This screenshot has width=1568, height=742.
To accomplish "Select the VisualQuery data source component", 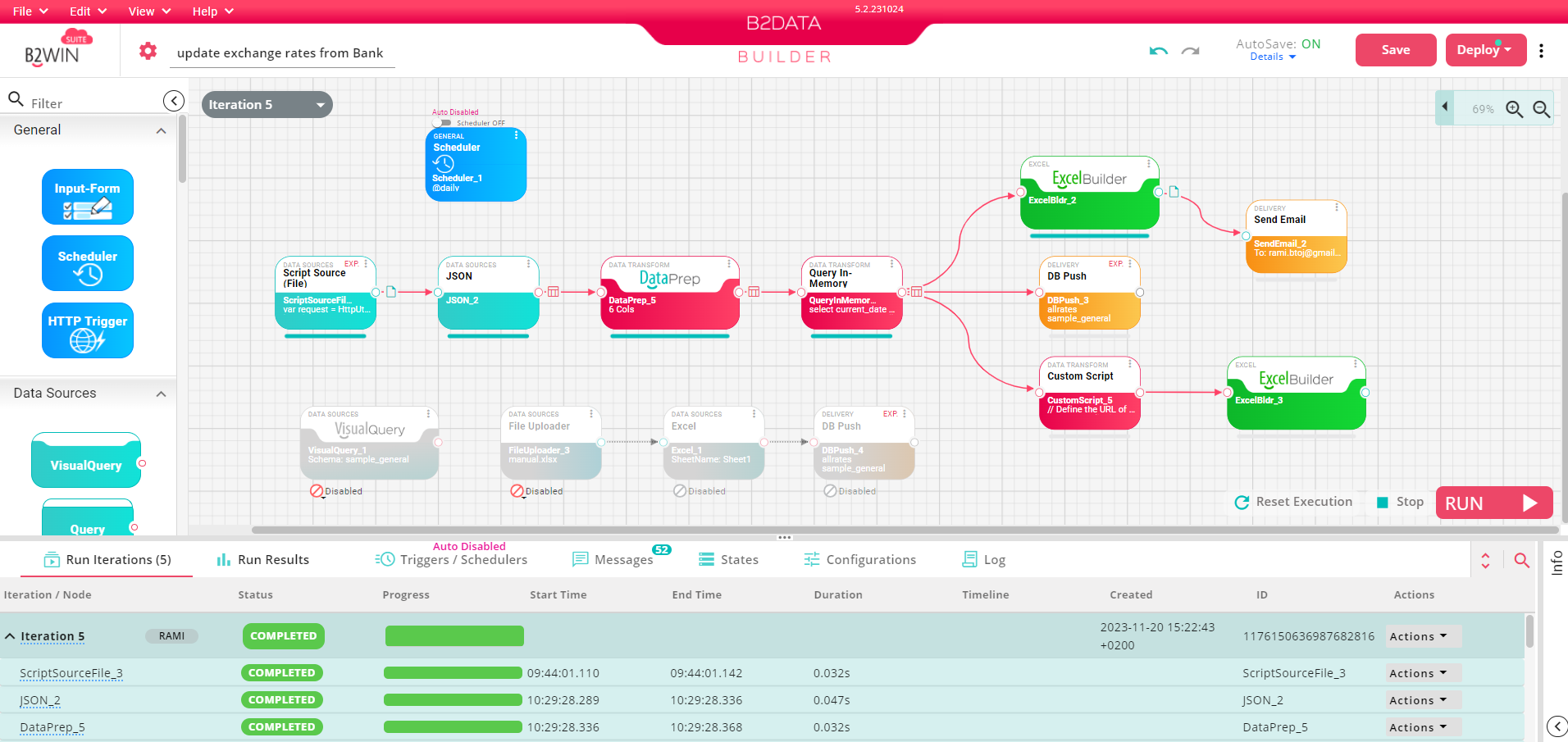I will [x=86, y=461].
